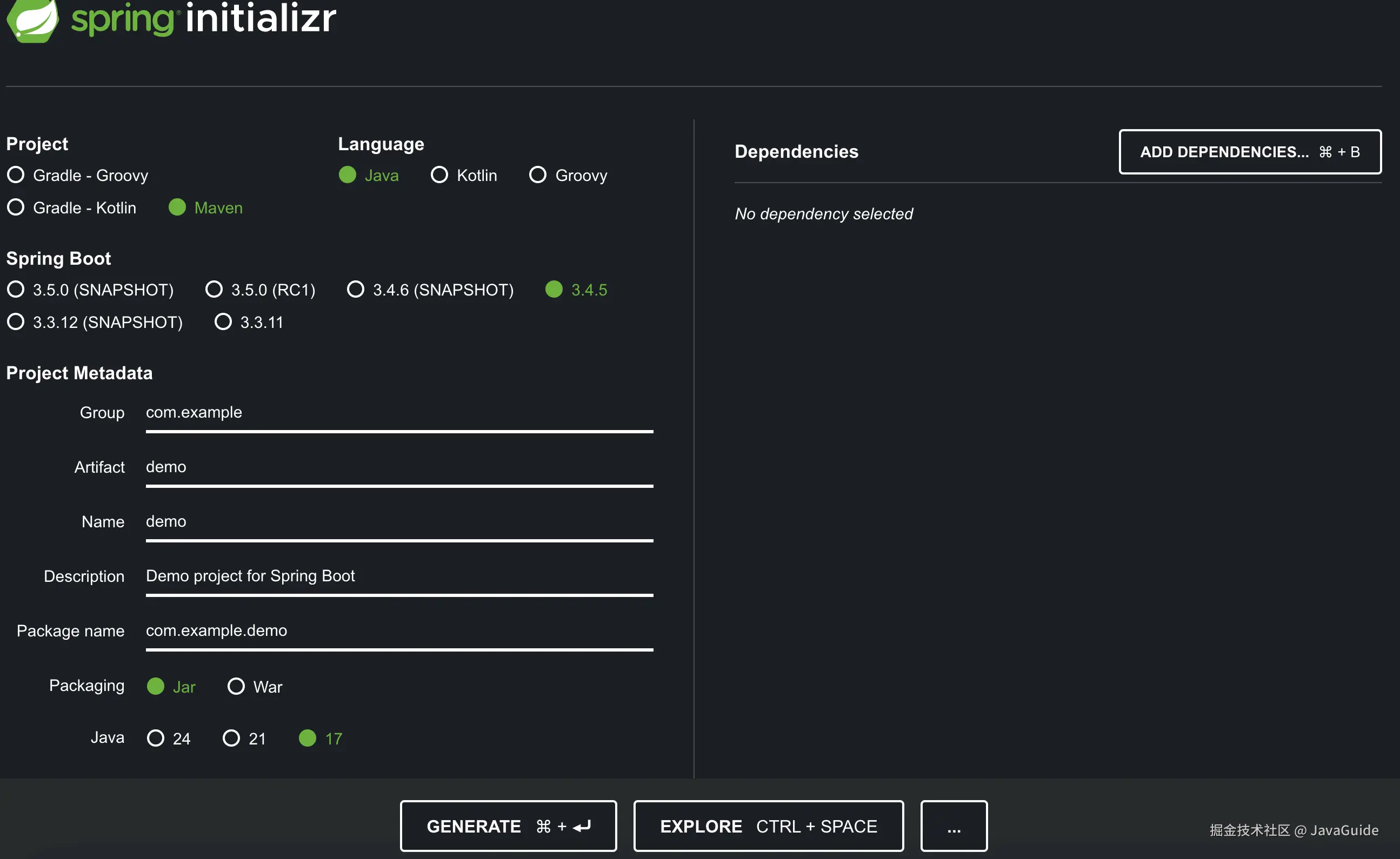Image resolution: width=1400 pixels, height=859 pixels.
Task: Click the Artifact input field
Action: tap(399, 467)
